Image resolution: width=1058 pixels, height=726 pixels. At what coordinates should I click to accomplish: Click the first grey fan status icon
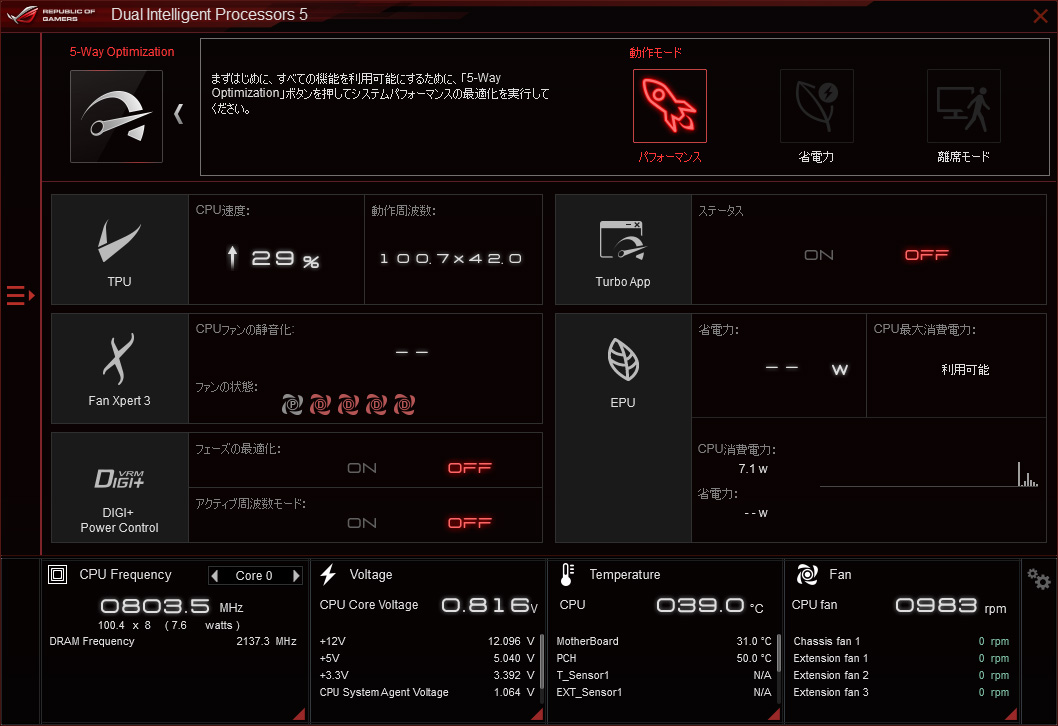tap(292, 404)
